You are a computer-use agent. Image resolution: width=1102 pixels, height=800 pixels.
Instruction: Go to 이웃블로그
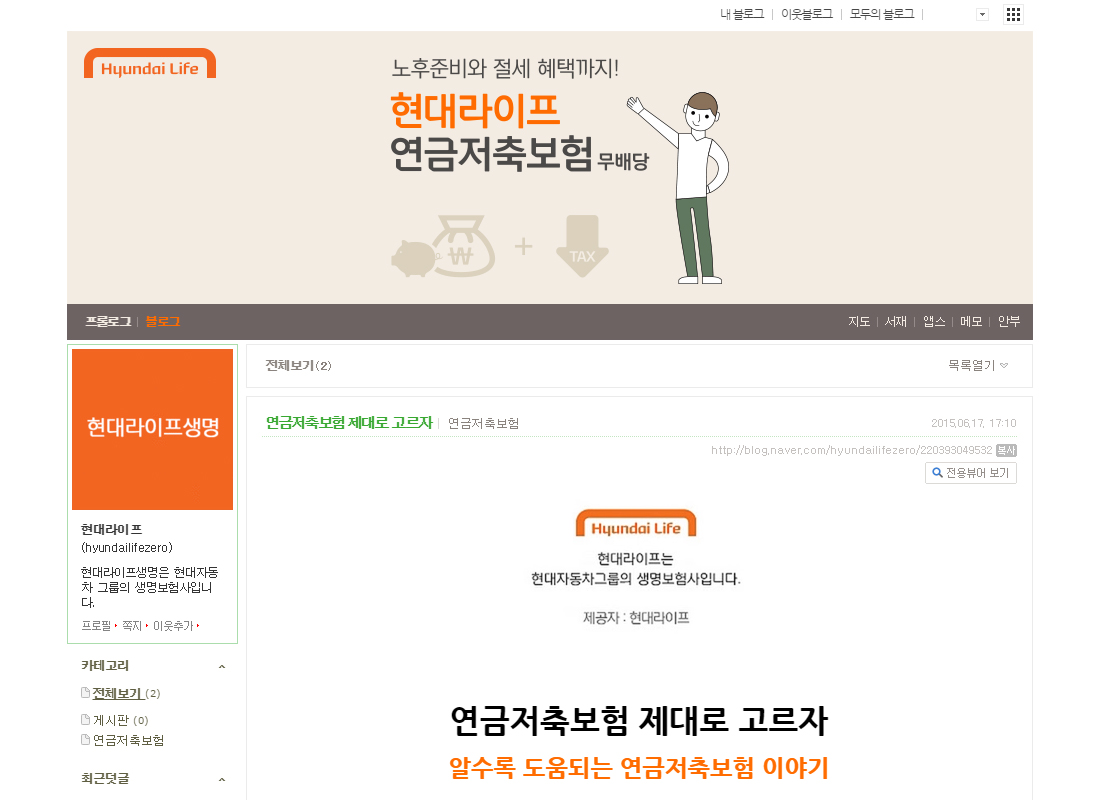(x=807, y=14)
